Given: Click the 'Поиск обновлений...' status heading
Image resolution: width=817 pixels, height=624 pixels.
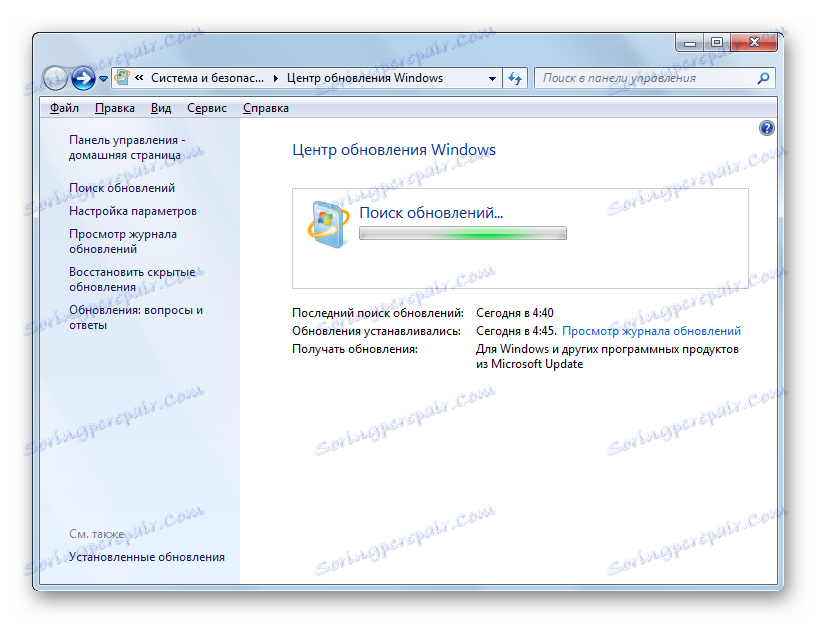Looking at the screenshot, I should [431, 213].
